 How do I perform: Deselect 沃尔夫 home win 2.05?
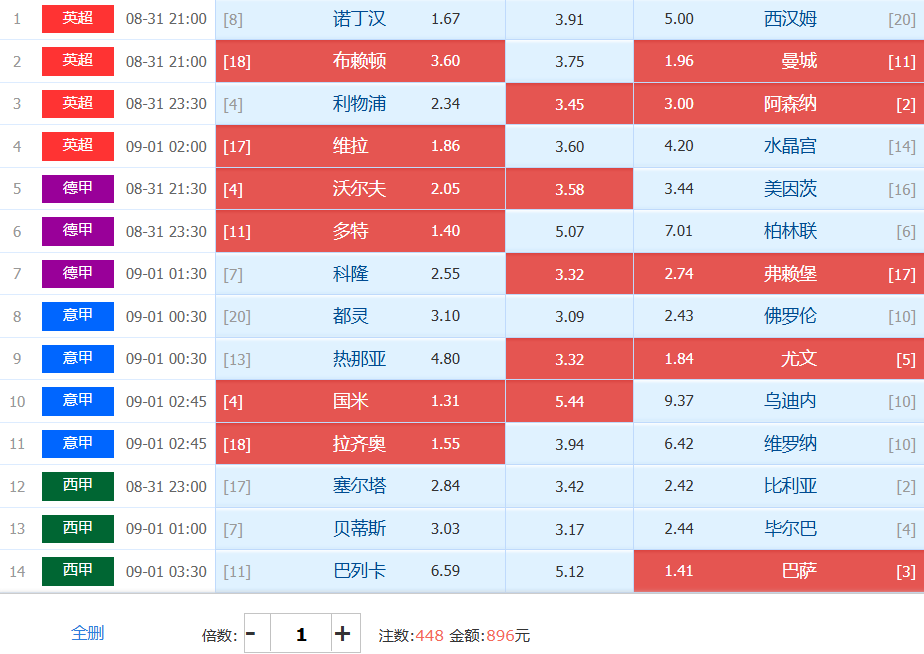(360, 189)
